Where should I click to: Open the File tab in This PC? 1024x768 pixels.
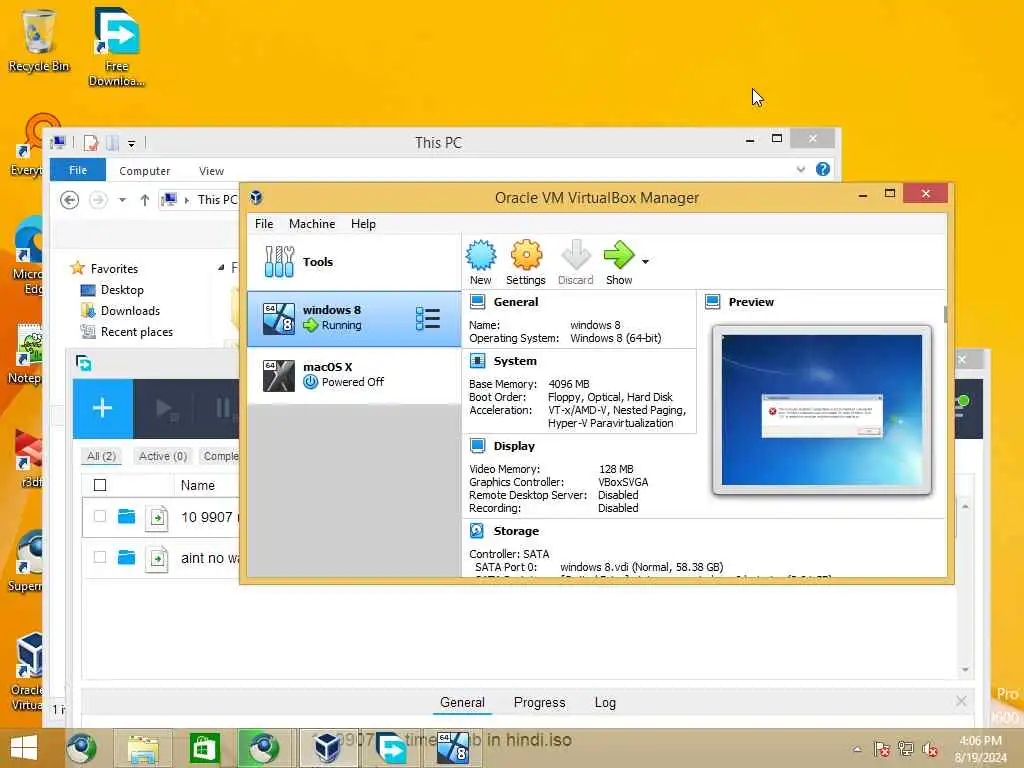click(78, 170)
